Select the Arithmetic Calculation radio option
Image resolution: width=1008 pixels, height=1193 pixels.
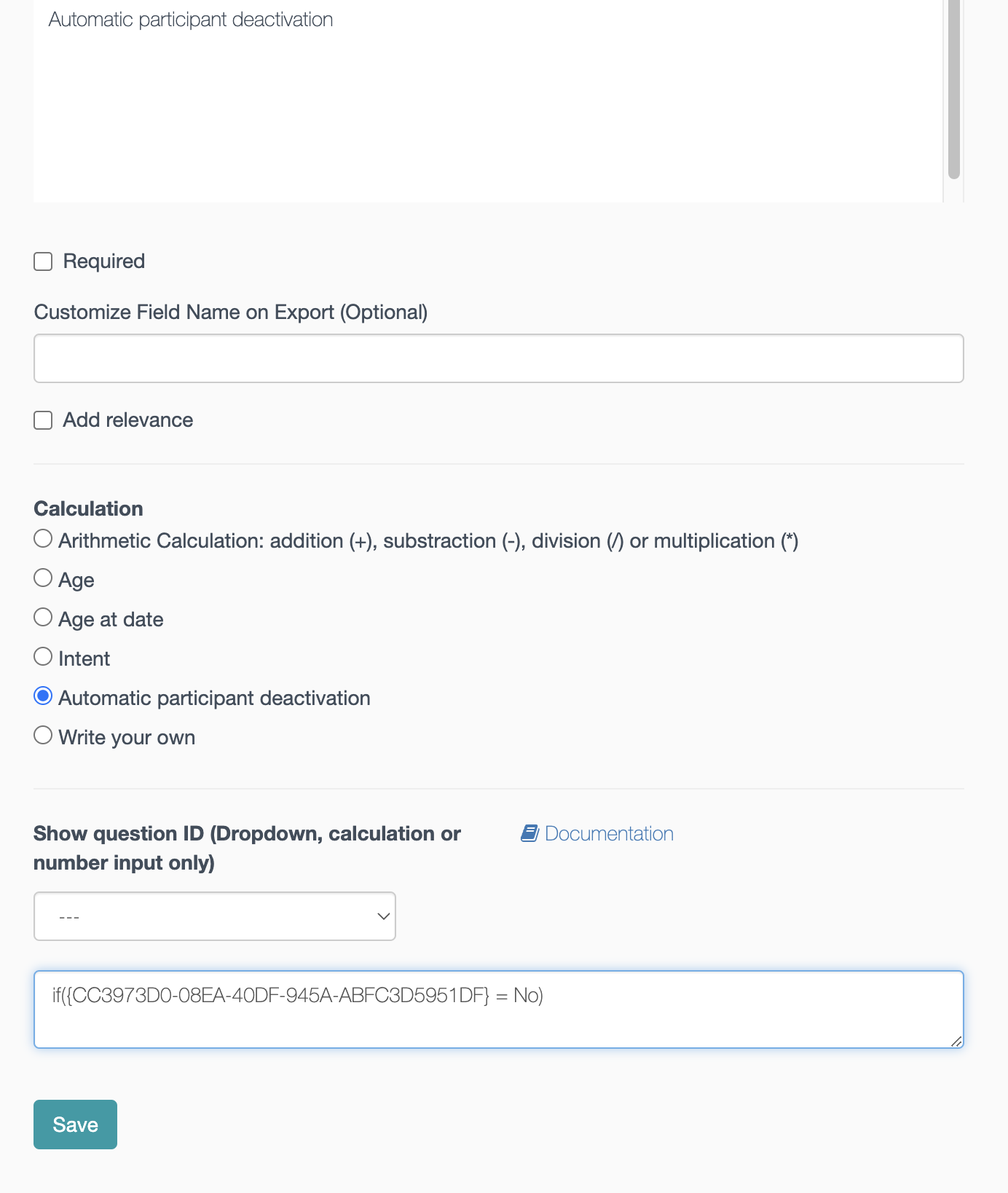pos(44,539)
